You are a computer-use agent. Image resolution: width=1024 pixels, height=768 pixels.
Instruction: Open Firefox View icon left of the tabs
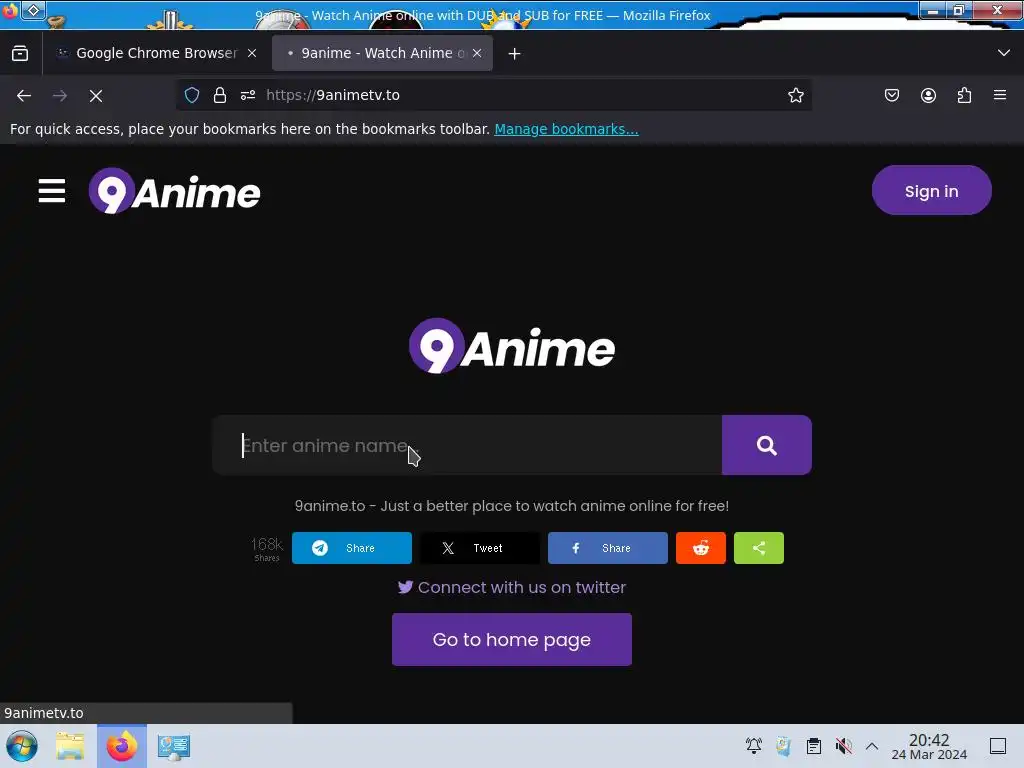[20, 53]
